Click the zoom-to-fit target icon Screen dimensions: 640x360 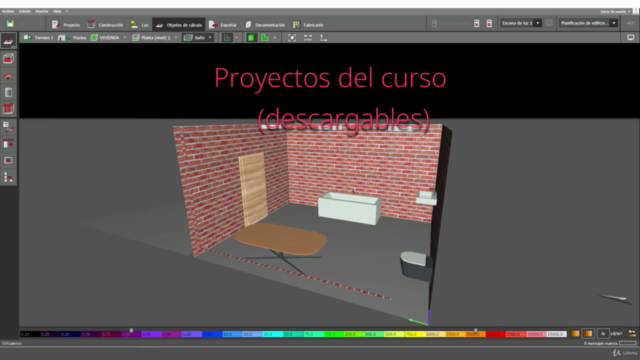[x=292, y=38]
